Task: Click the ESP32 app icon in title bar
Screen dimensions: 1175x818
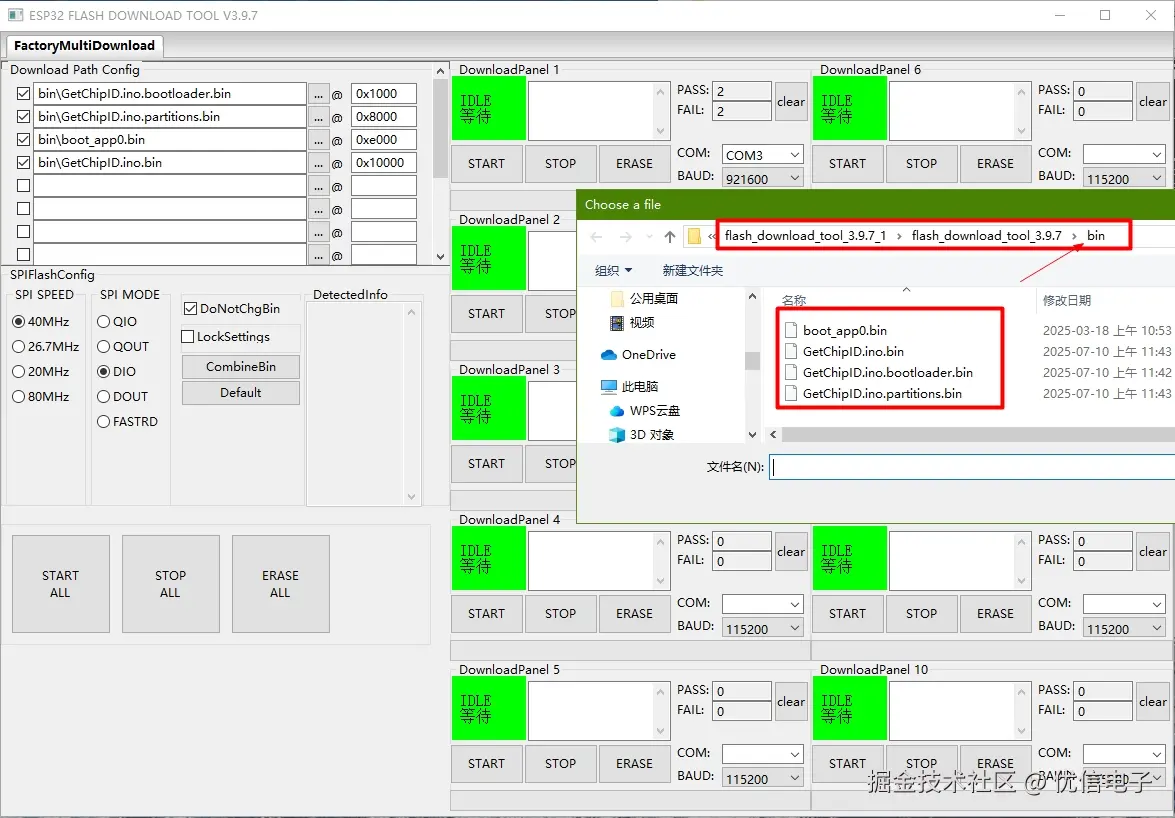Action: click(15, 15)
